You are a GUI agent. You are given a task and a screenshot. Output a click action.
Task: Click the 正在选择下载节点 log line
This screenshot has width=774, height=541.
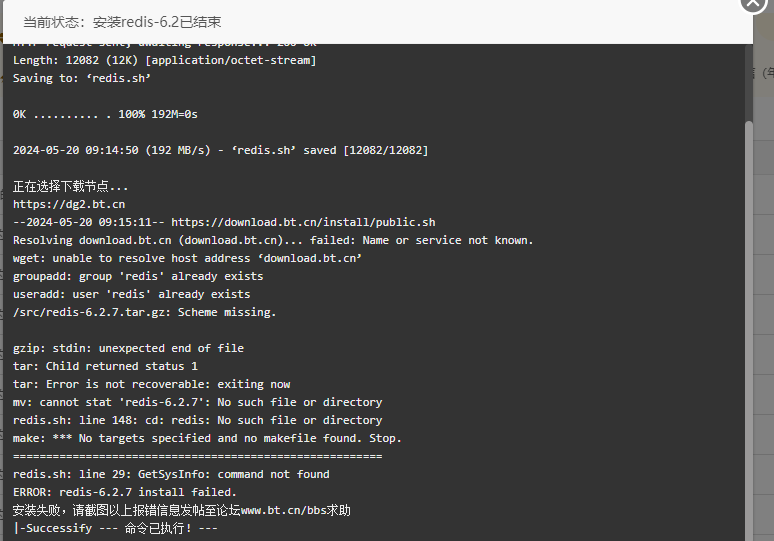71,186
